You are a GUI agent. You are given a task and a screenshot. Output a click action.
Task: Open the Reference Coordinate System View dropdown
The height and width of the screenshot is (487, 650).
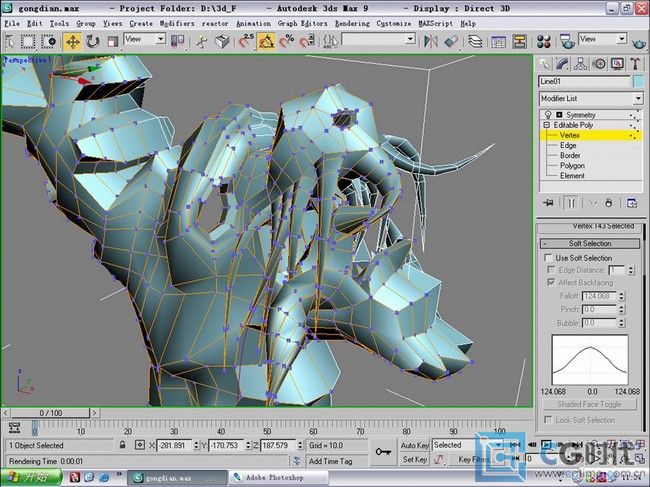(145, 39)
